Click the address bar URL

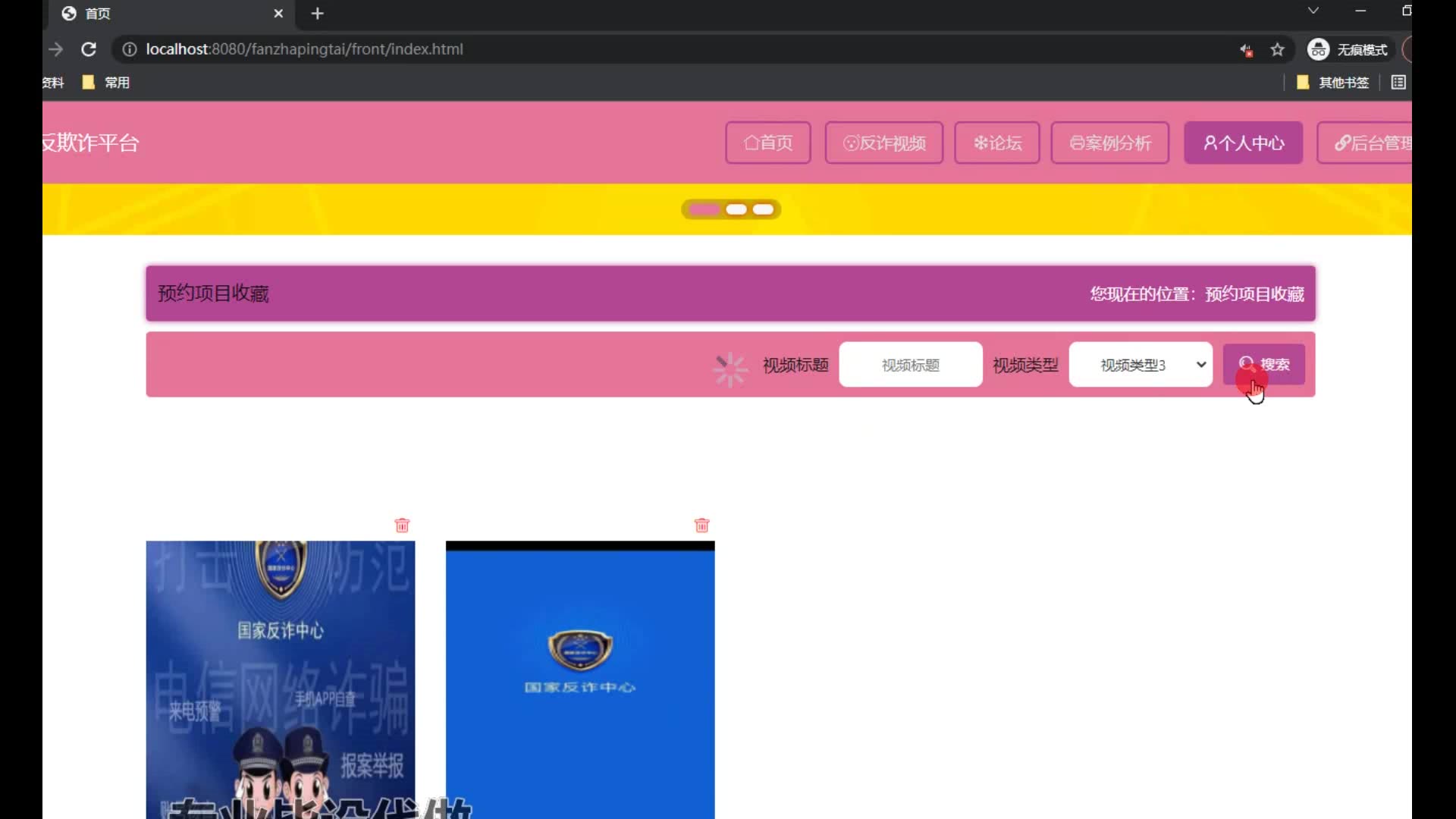point(304,49)
